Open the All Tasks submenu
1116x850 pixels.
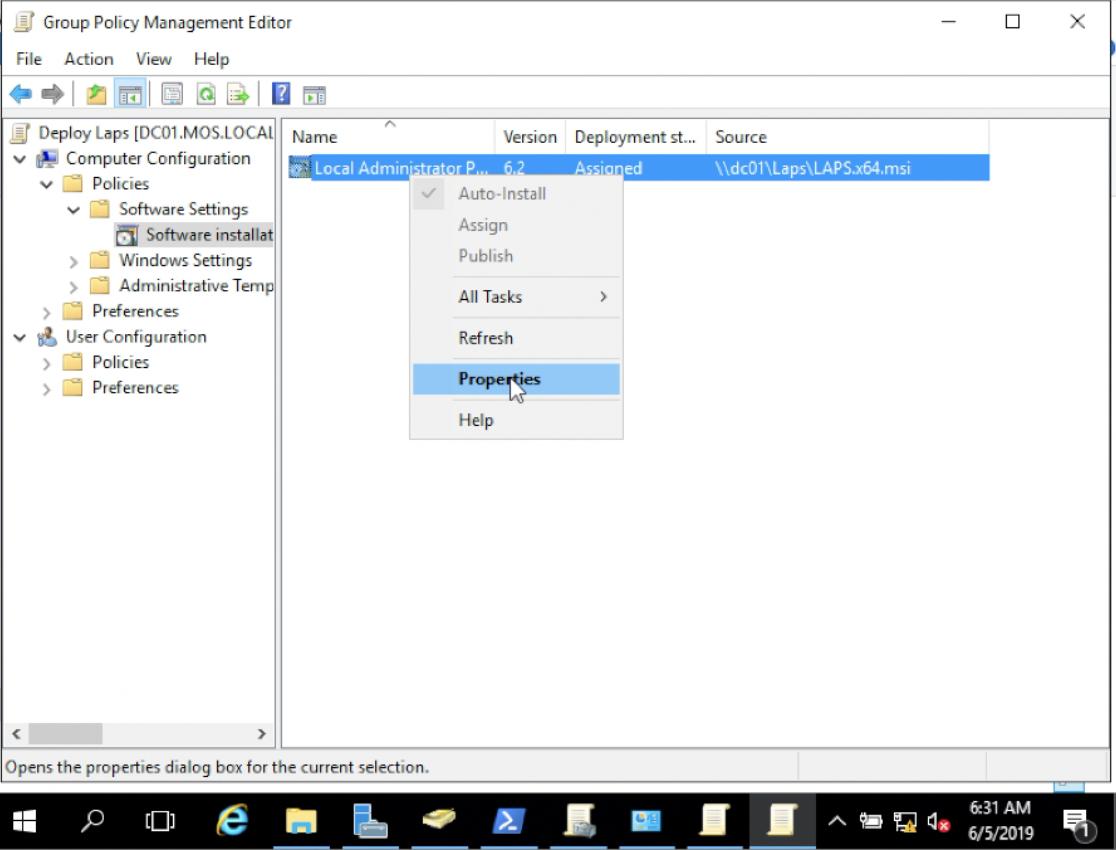point(516,297)
